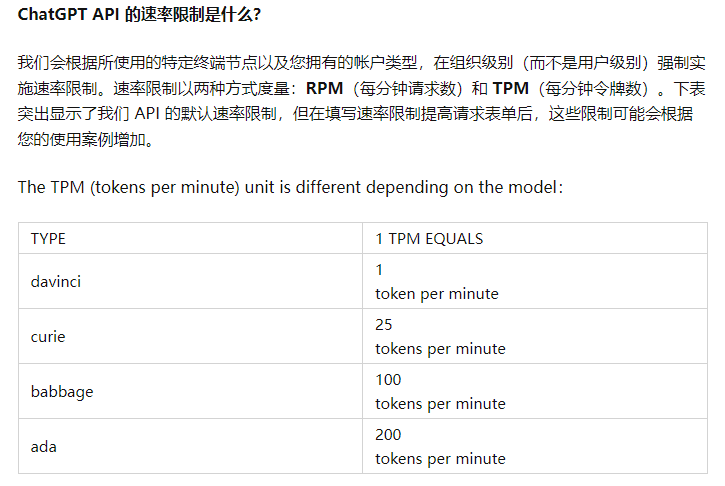Select the curie table cell
Viewport: 725px width, 486px height.
click(x=190, y=336)
